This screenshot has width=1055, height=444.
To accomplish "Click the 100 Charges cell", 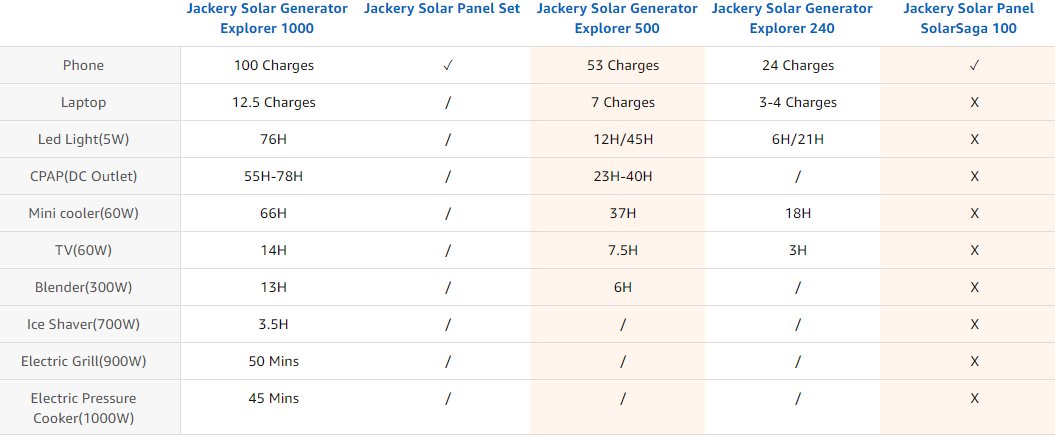I will click(x=274, y=65).
